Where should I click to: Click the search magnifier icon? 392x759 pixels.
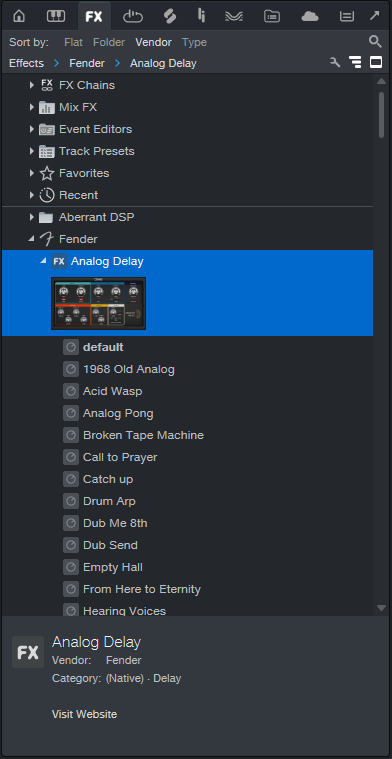[375, 42]
